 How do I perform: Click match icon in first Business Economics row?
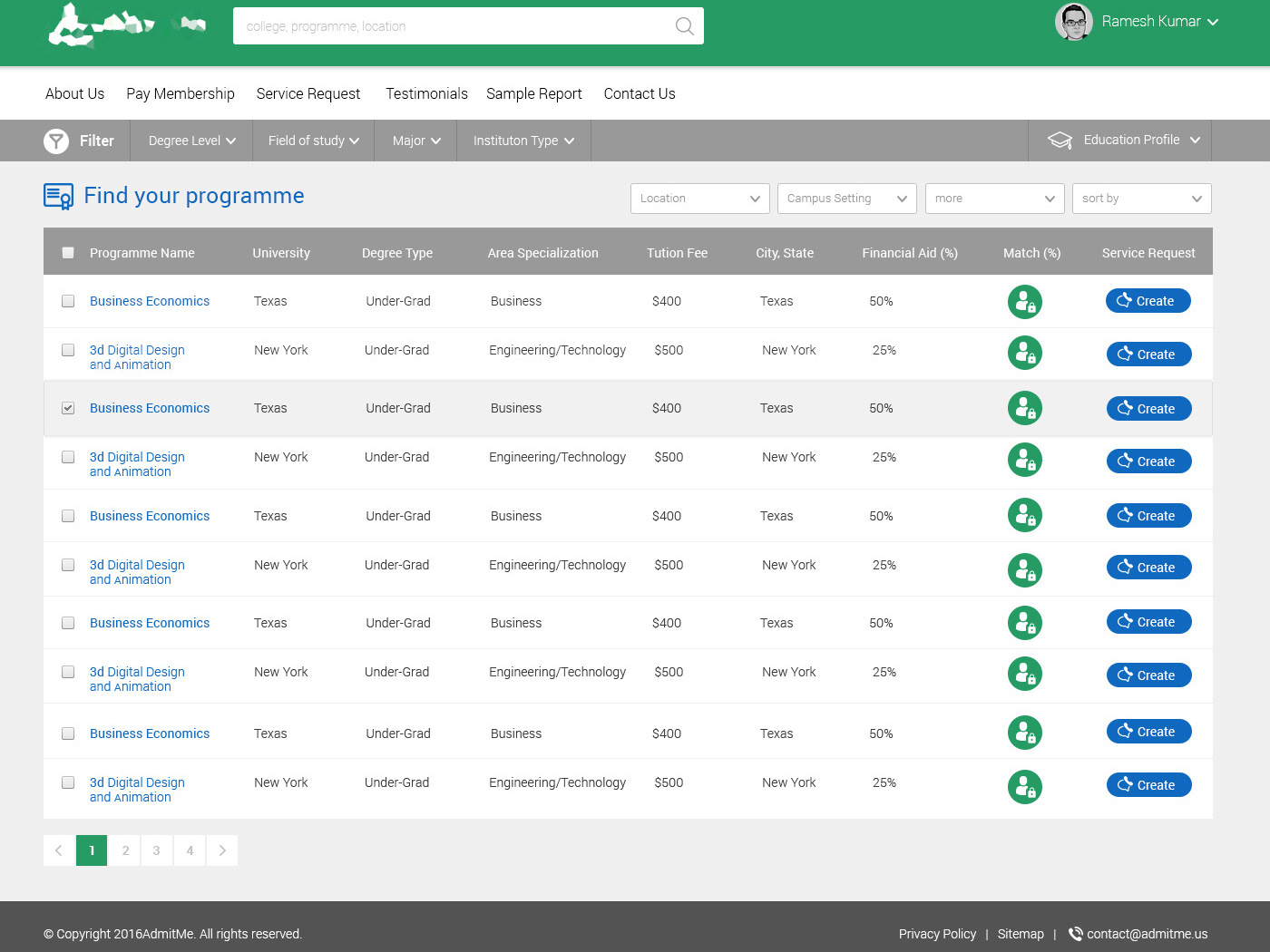1025,302
